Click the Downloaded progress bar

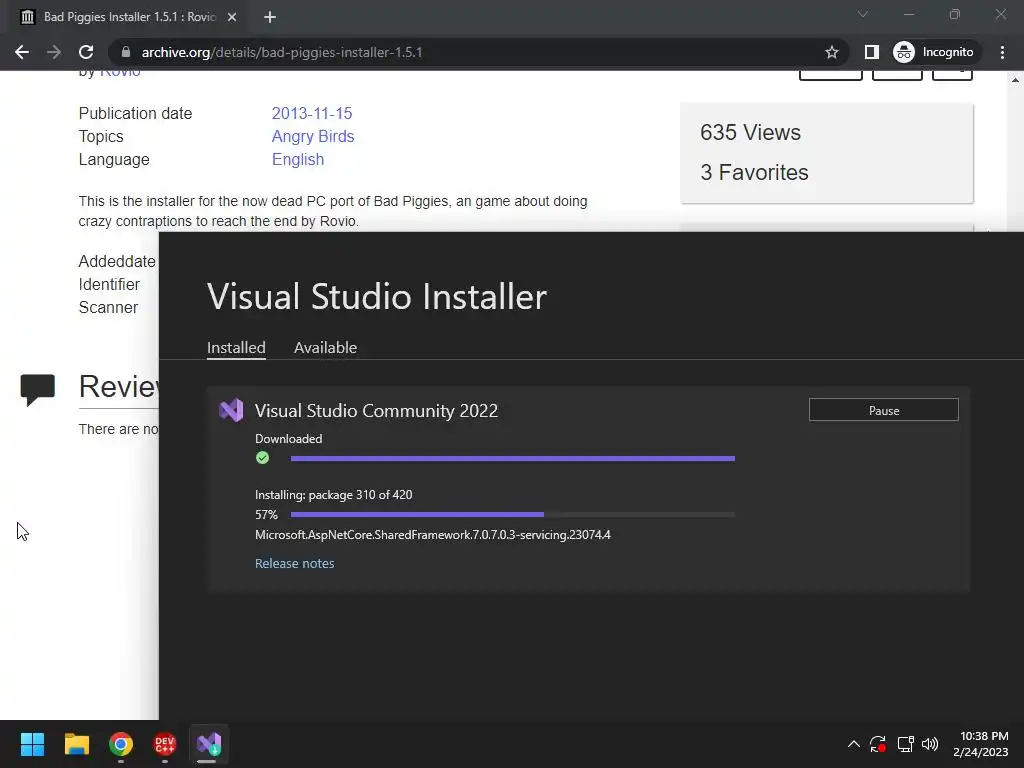513,458
